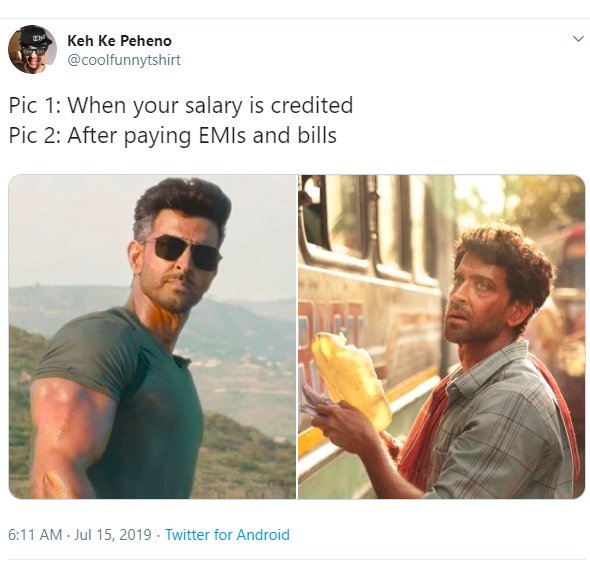
Task: Open the left photo with sunglasses man
Action: [x=152, y=336]
